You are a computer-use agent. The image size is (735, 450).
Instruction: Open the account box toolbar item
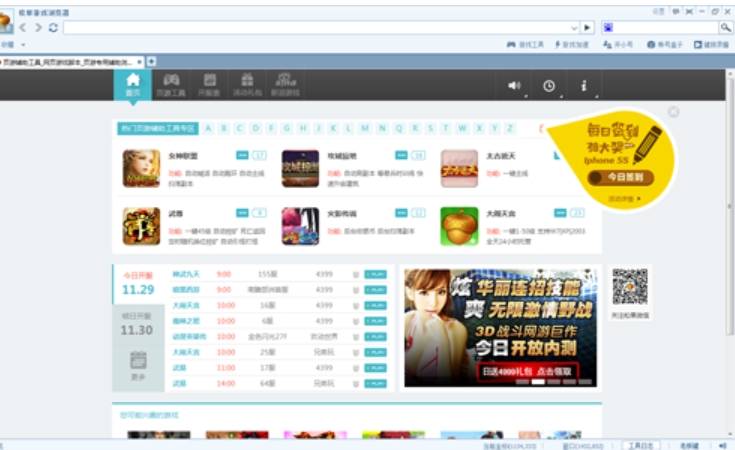point(665,45)
